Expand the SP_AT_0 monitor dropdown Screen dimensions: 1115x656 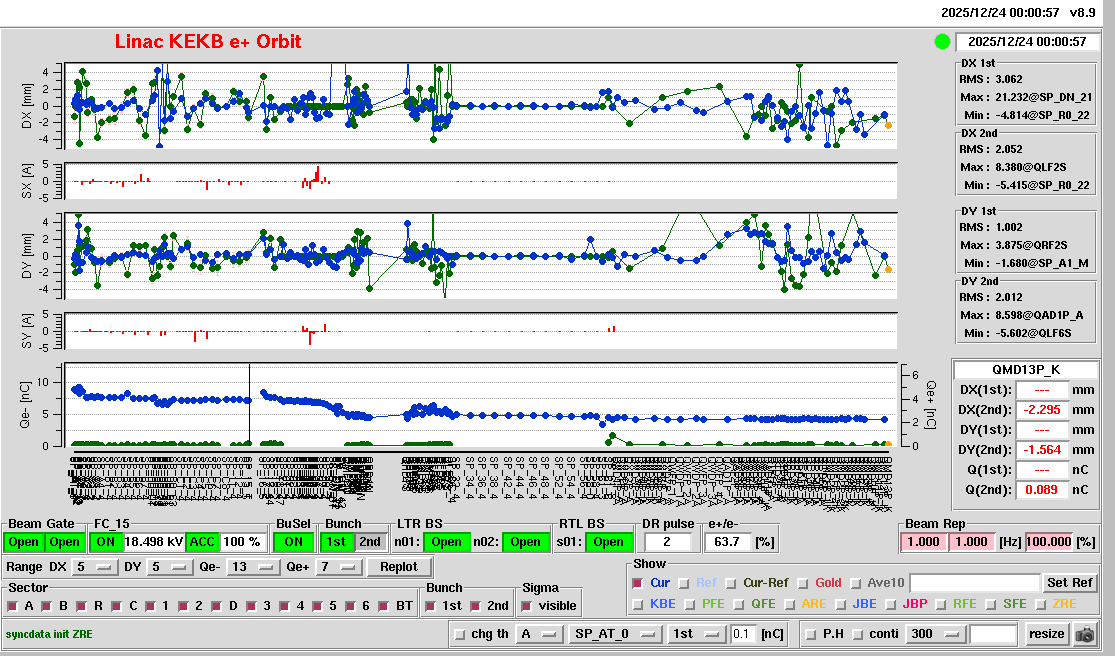click(615, 634)
